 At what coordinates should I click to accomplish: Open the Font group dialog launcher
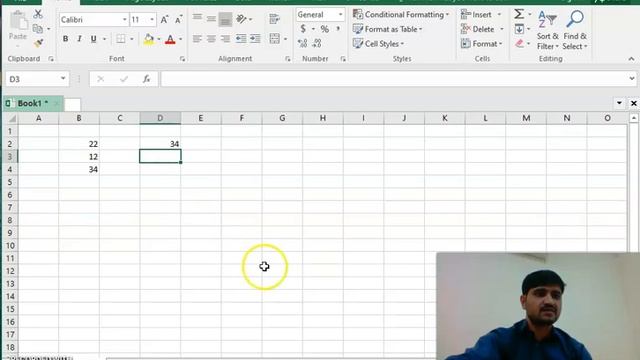click(x=182, y=59)
